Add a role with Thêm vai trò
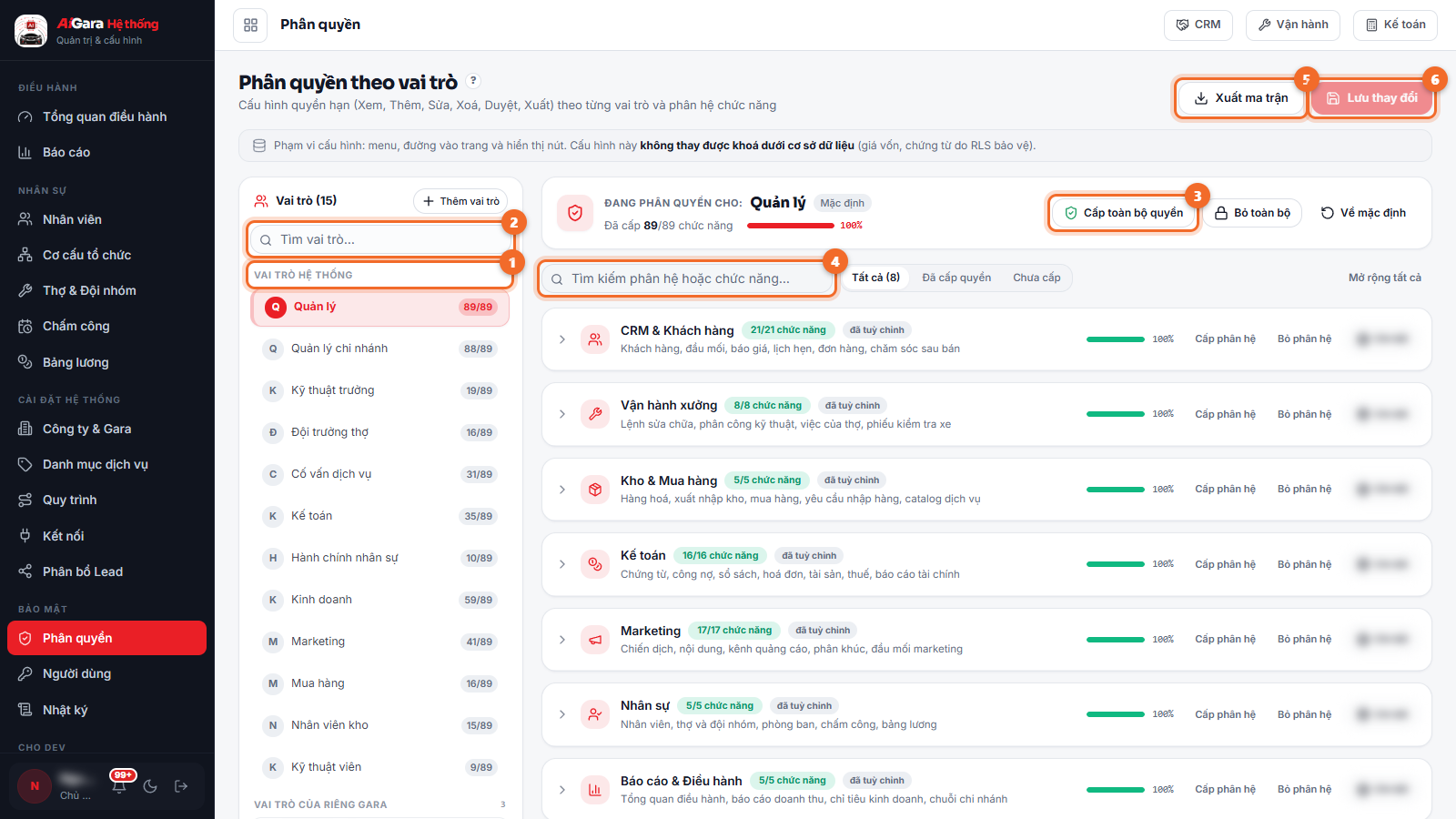1456x819 pixels. click(460, 201)
